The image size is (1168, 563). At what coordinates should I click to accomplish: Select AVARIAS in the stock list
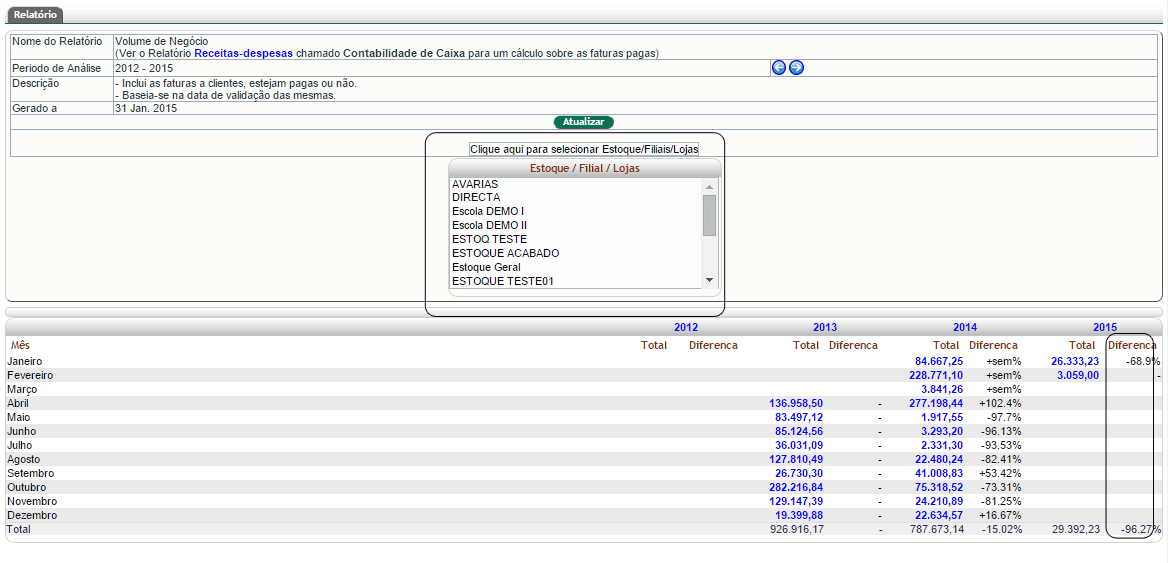pos(576,184)
